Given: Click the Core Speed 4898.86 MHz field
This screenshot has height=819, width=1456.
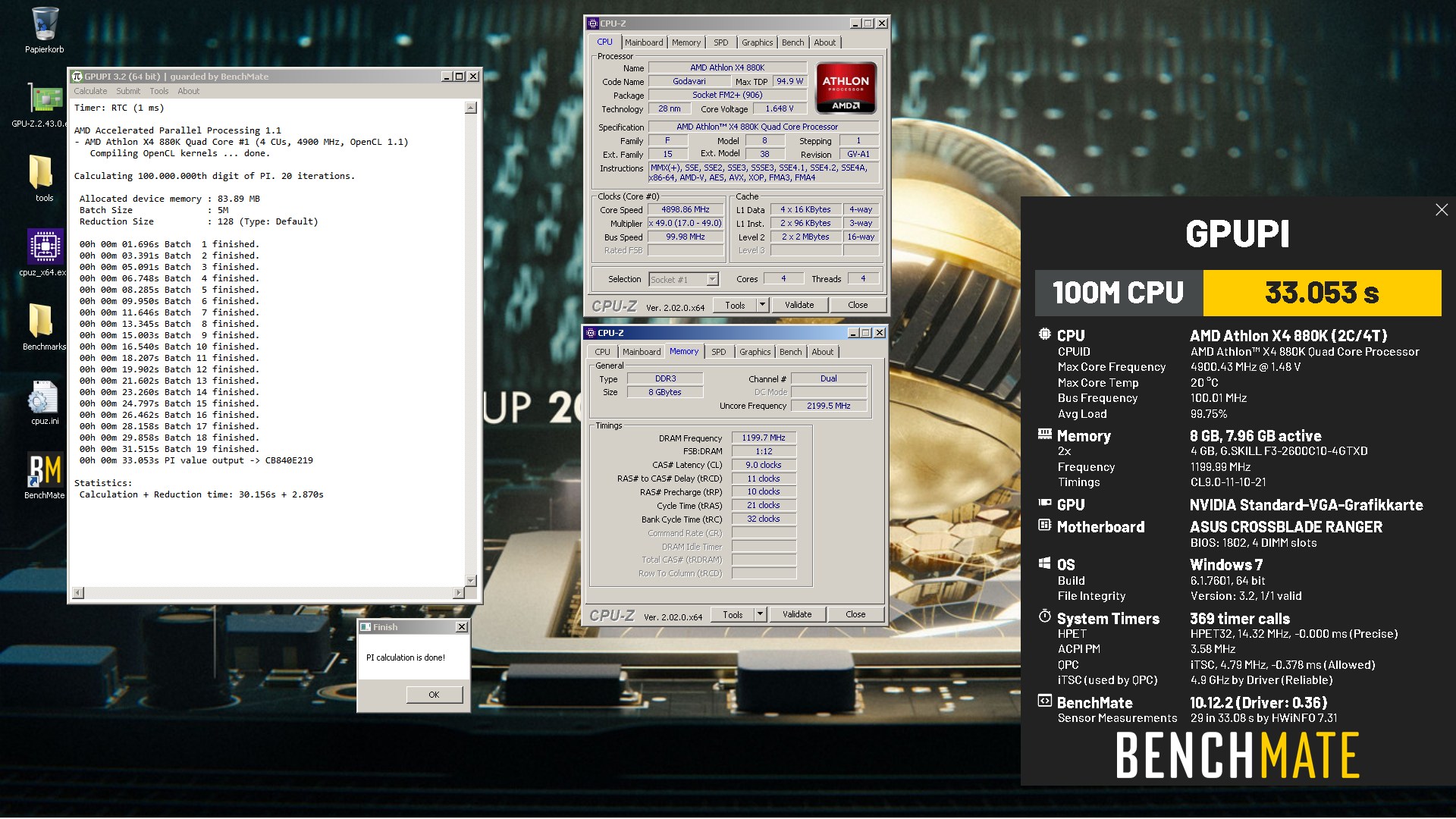Looking at the screenshot, I should (686, 210).
